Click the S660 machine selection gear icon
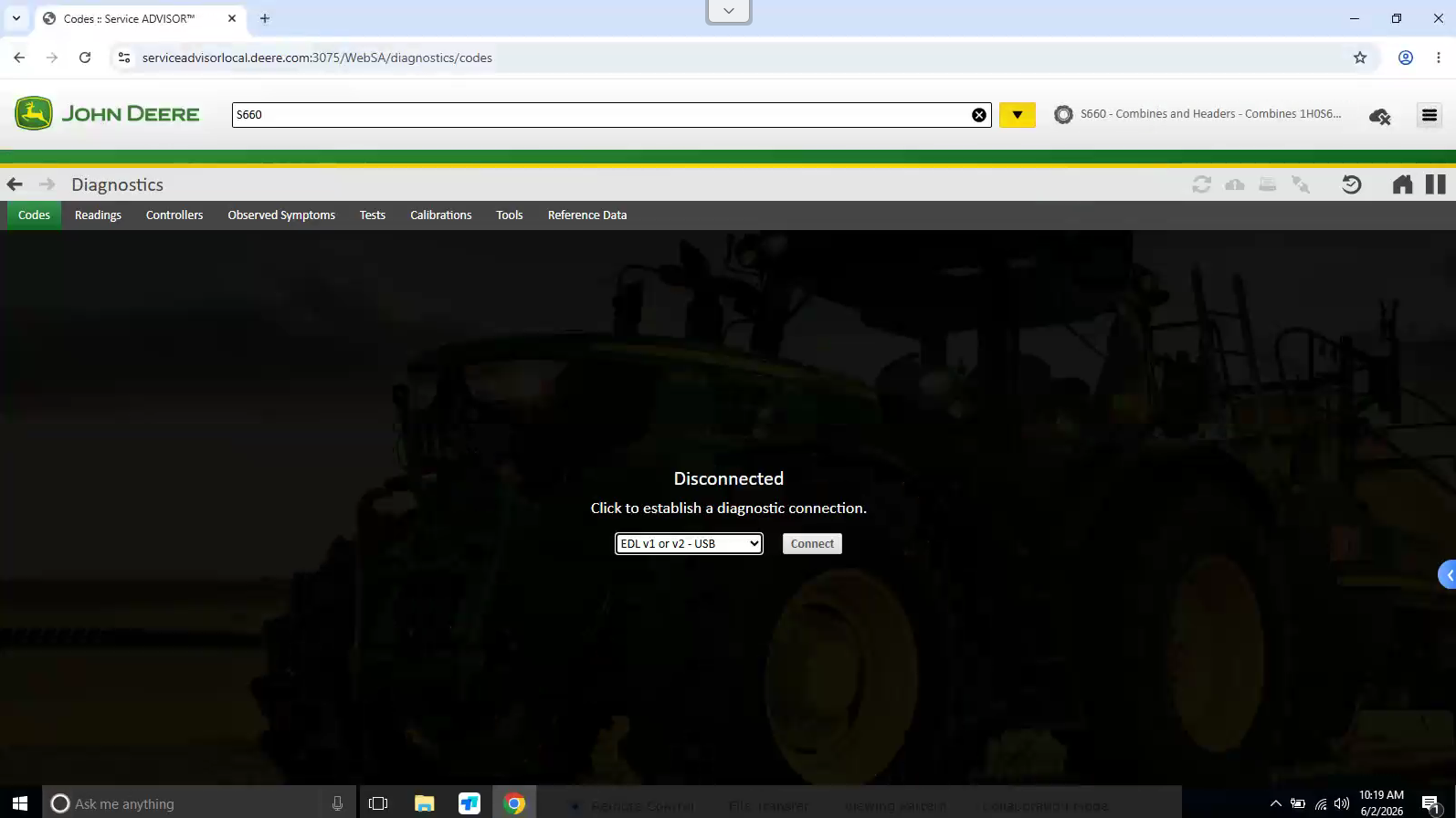1456x818 pixels. point(1063,114)
